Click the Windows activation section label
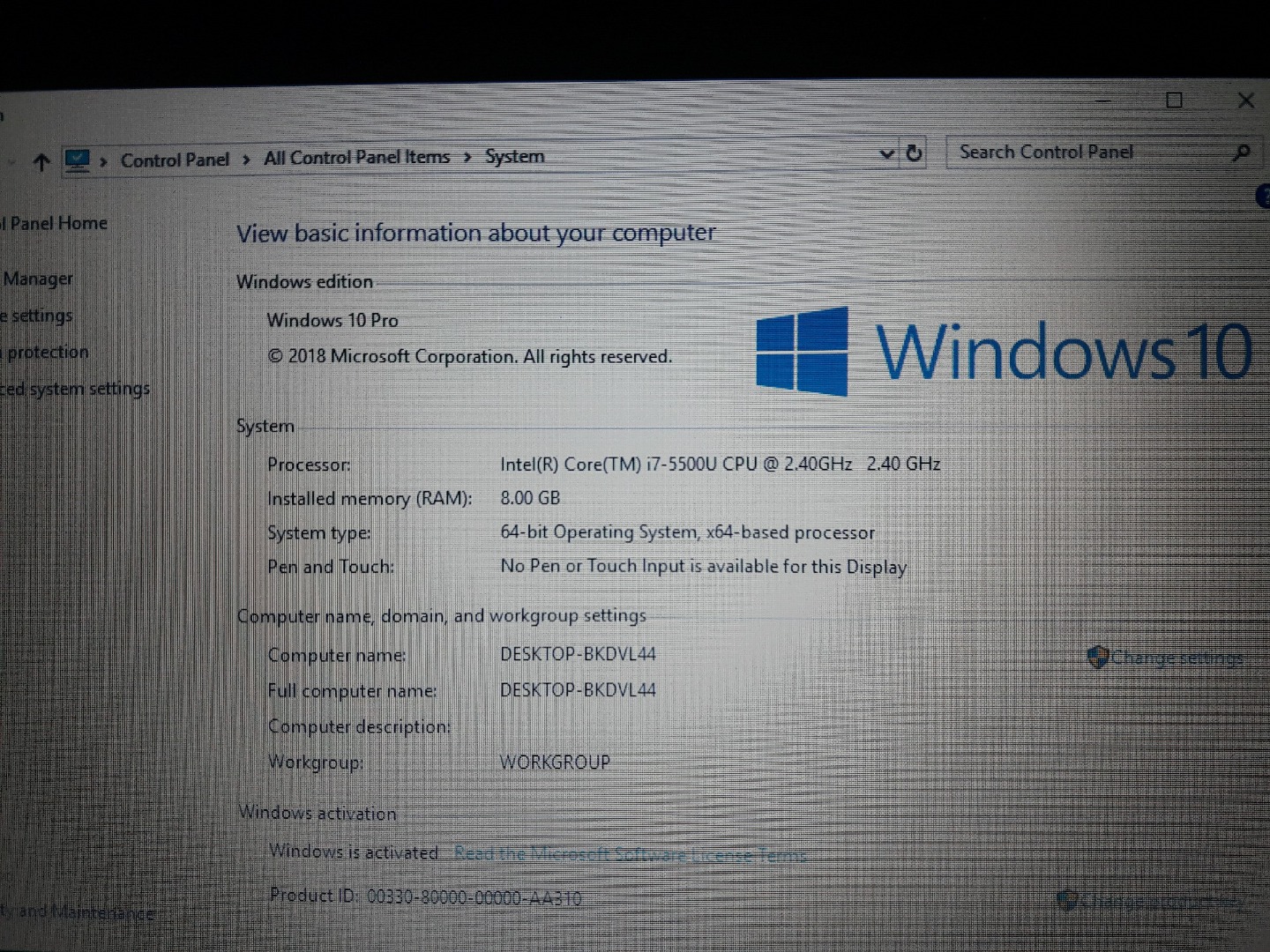Screen dimensions: 1270x952 coord(317,813)
